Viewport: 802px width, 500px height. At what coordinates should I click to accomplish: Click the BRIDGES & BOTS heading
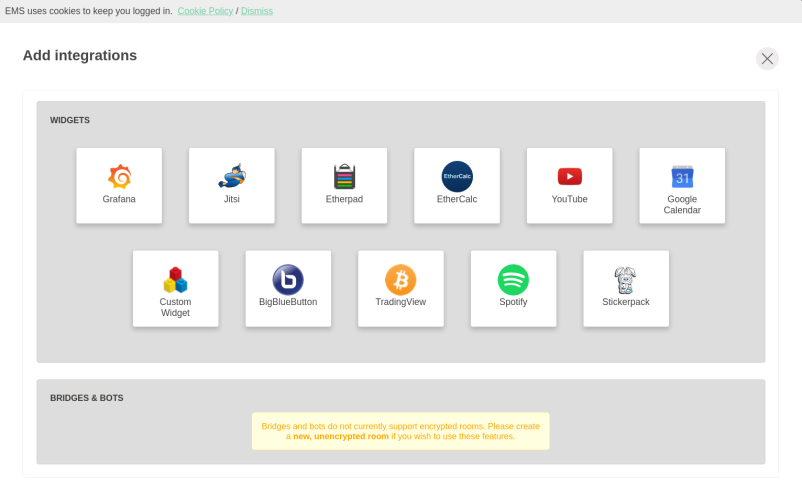(86, 398)
